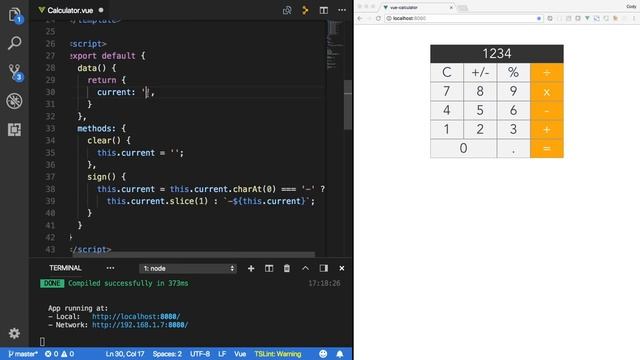Click the calculator display showing 1234

[497, 54]
